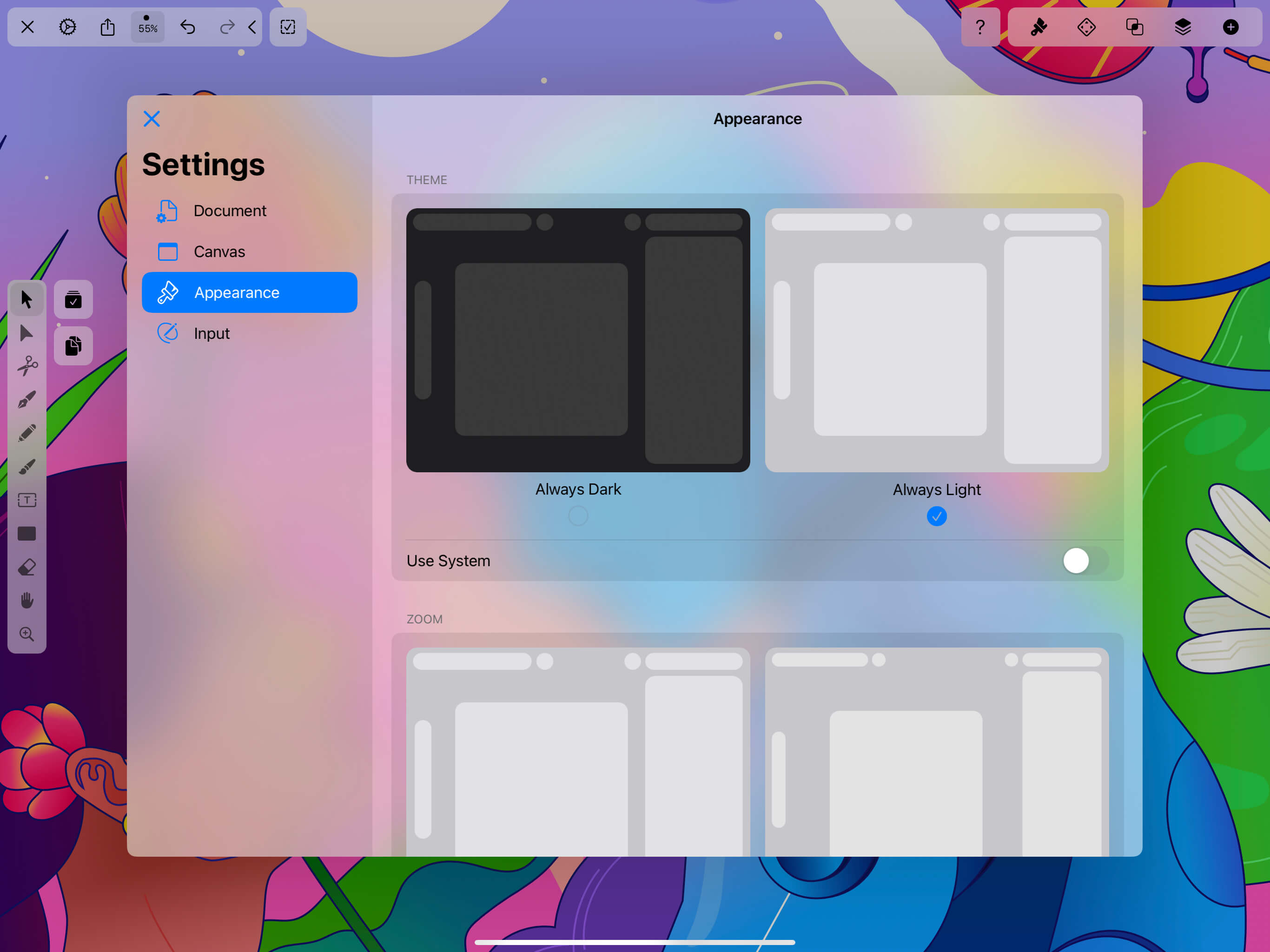The width and height of the screenshot is (1270, 952).
Task: Choose the right Zoom layout preview
Action: [936, 752]
